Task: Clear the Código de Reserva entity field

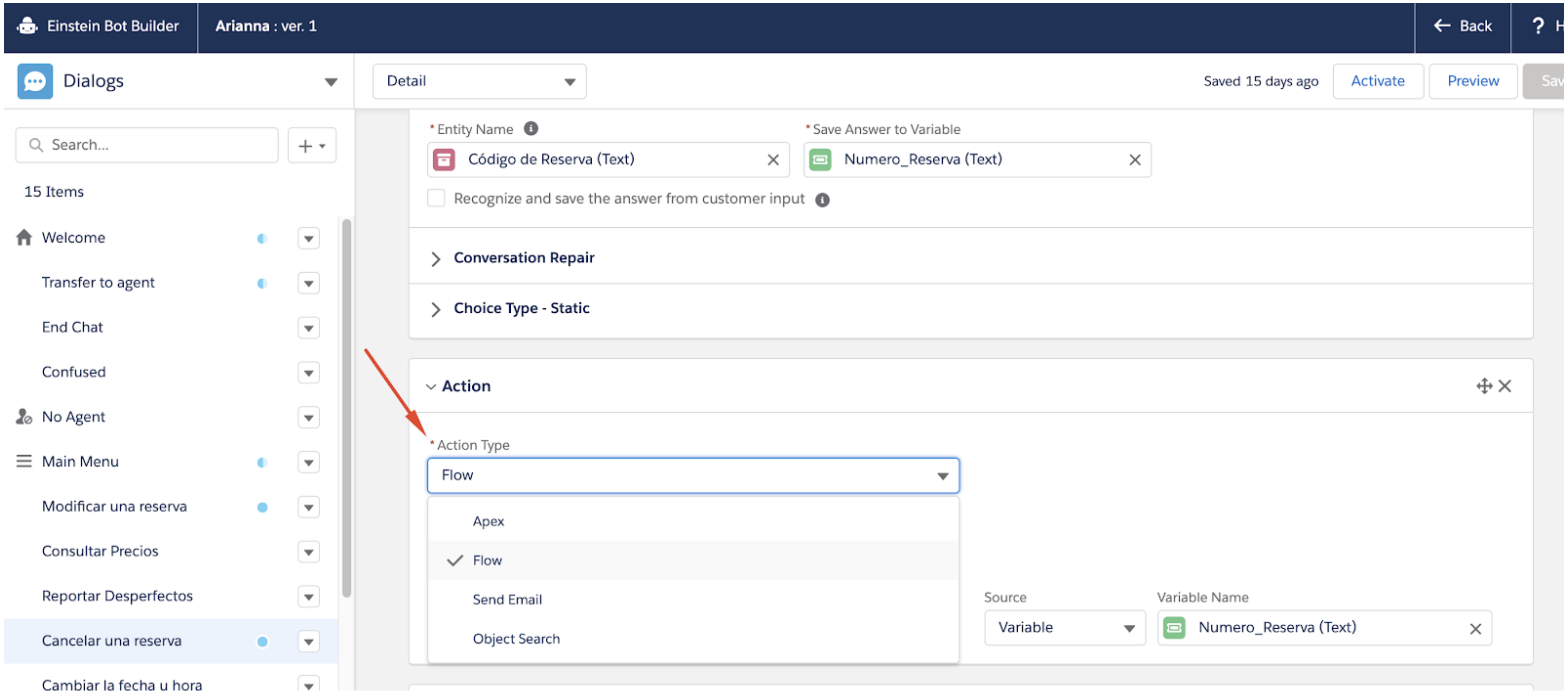Action: 773,160
